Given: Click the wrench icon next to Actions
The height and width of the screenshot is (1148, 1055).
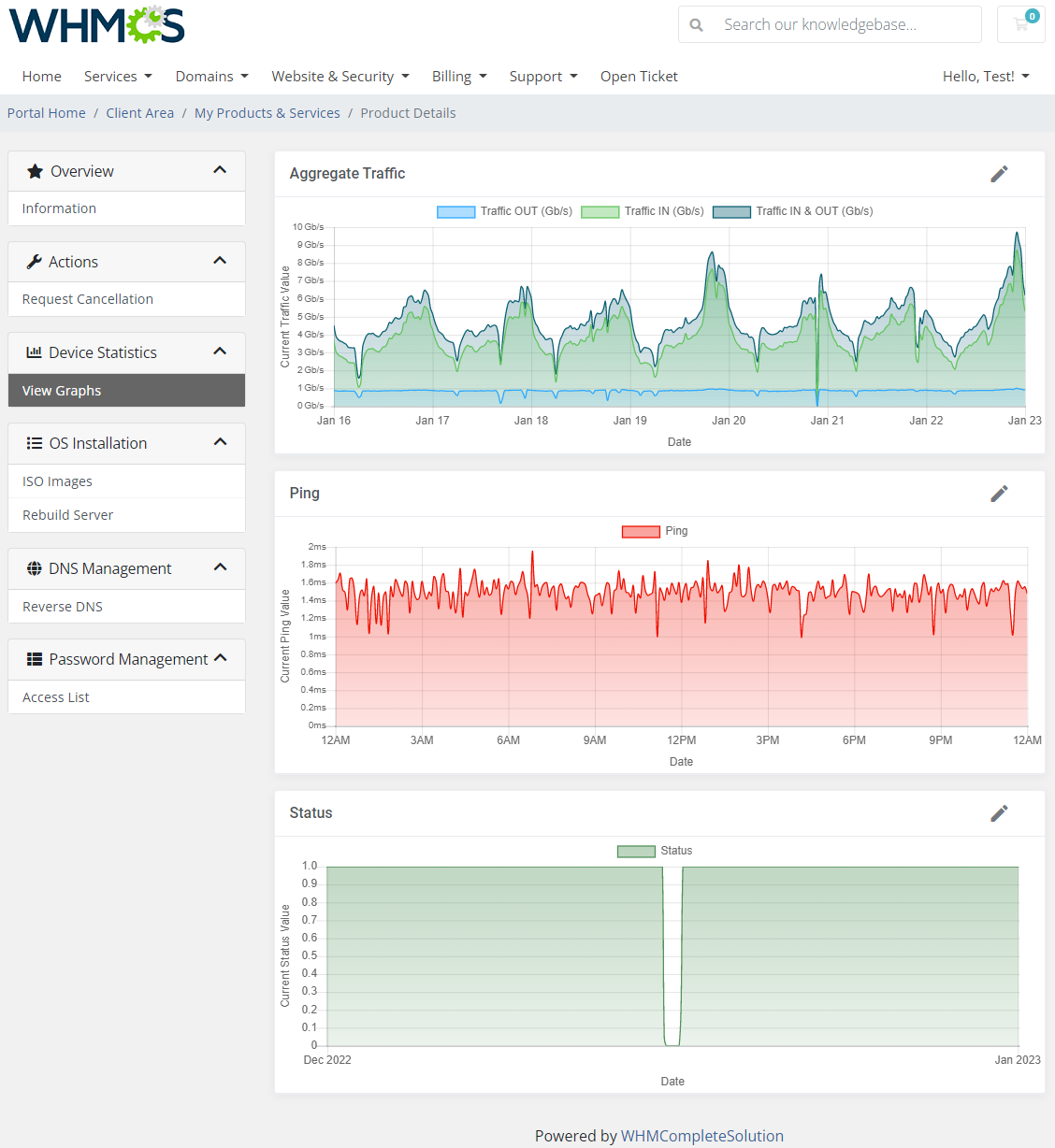Looking at the screenshot, I should 33,262.
